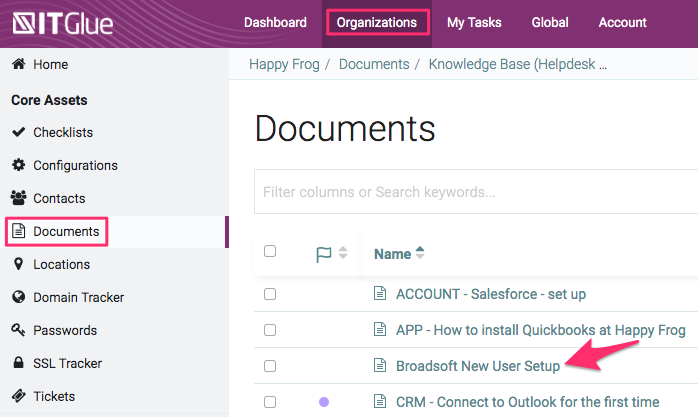Click the Tickets tag icon

[x=18, y=396]
